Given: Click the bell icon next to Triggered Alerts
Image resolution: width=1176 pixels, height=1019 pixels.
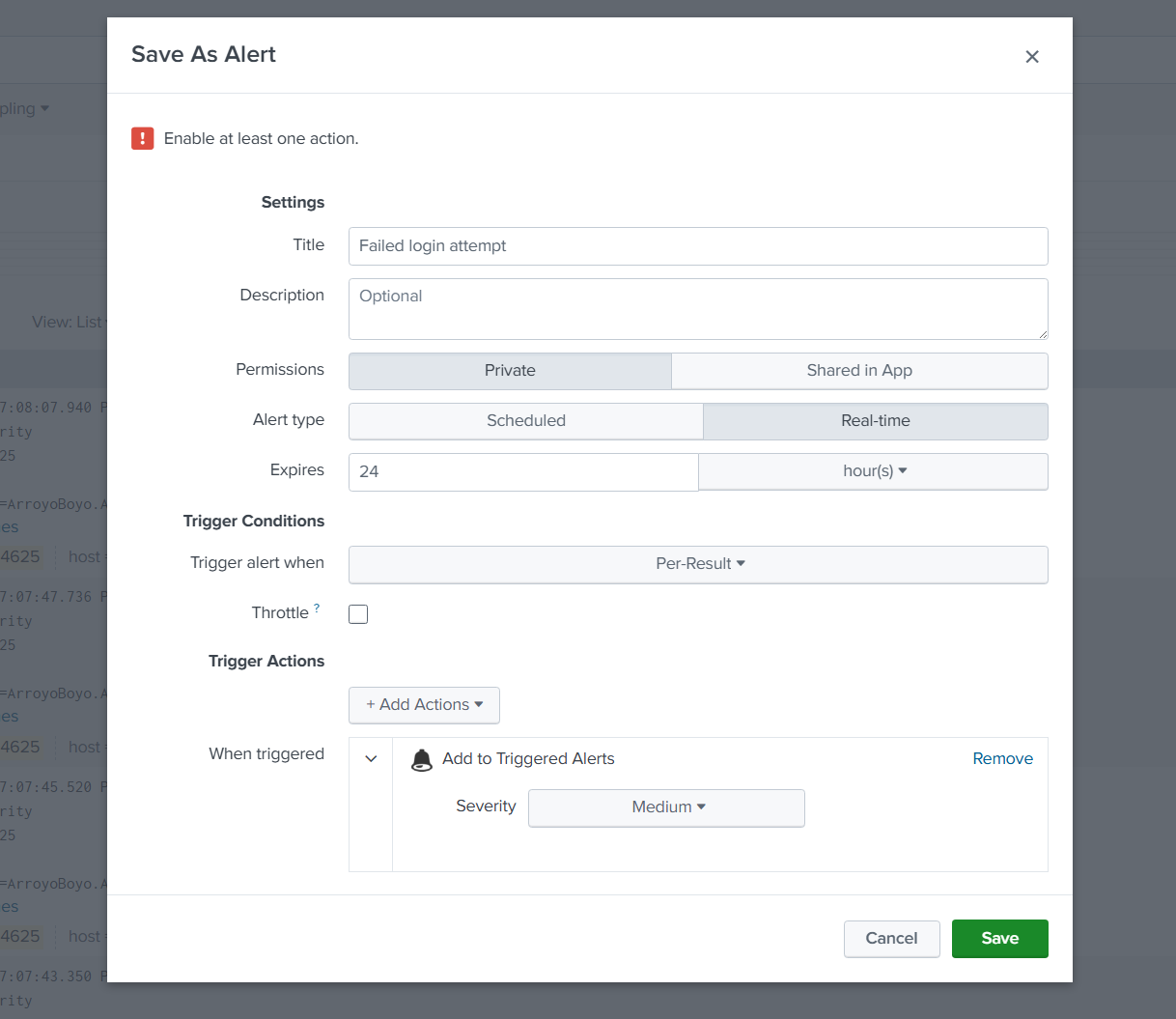Looking at the screenshot, I should click(421, 759).
